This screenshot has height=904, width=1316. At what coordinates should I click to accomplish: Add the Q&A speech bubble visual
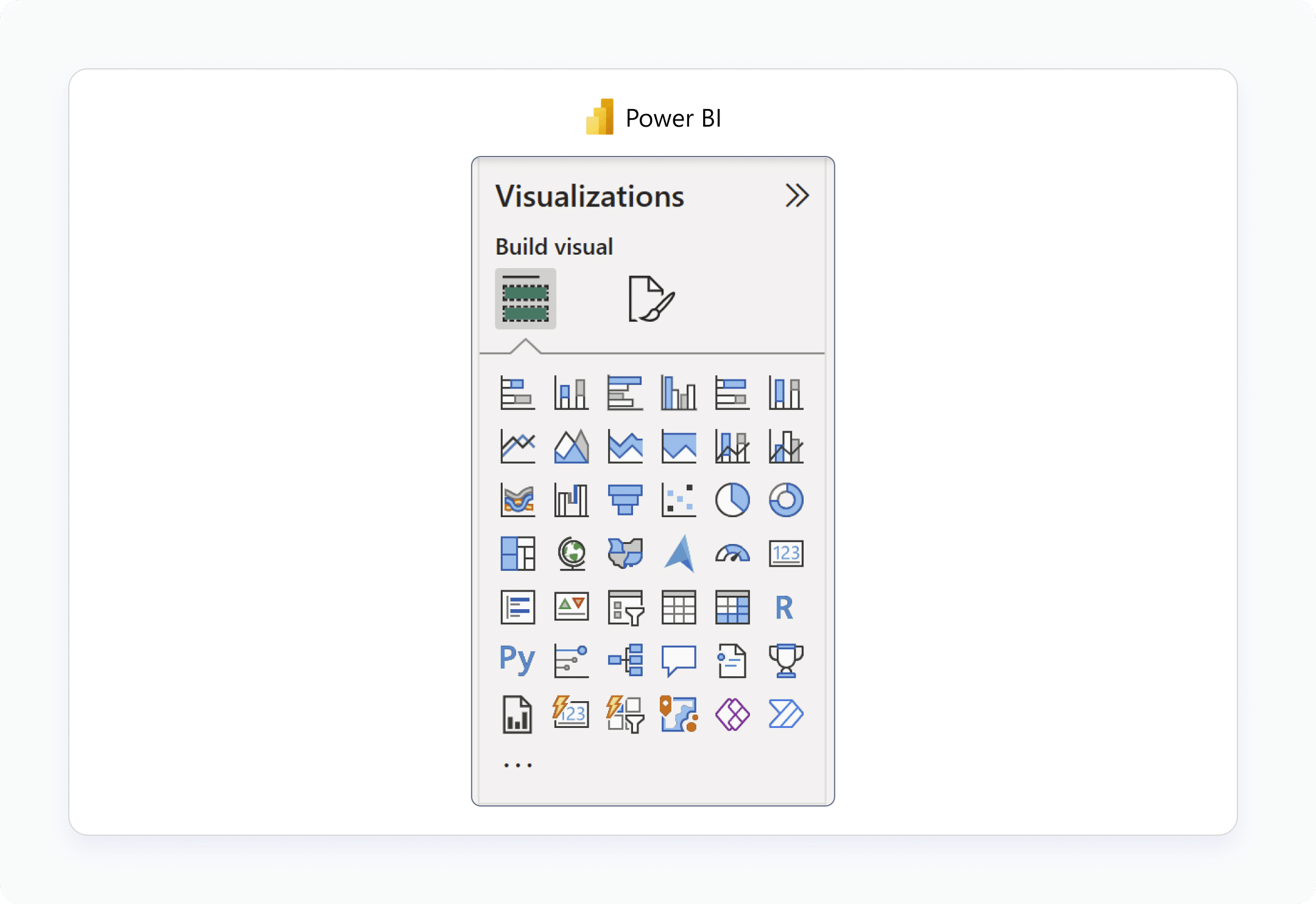[678, 661]
